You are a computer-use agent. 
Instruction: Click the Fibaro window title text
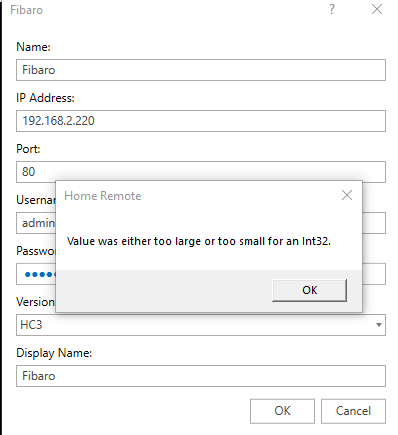click(27, 10)
